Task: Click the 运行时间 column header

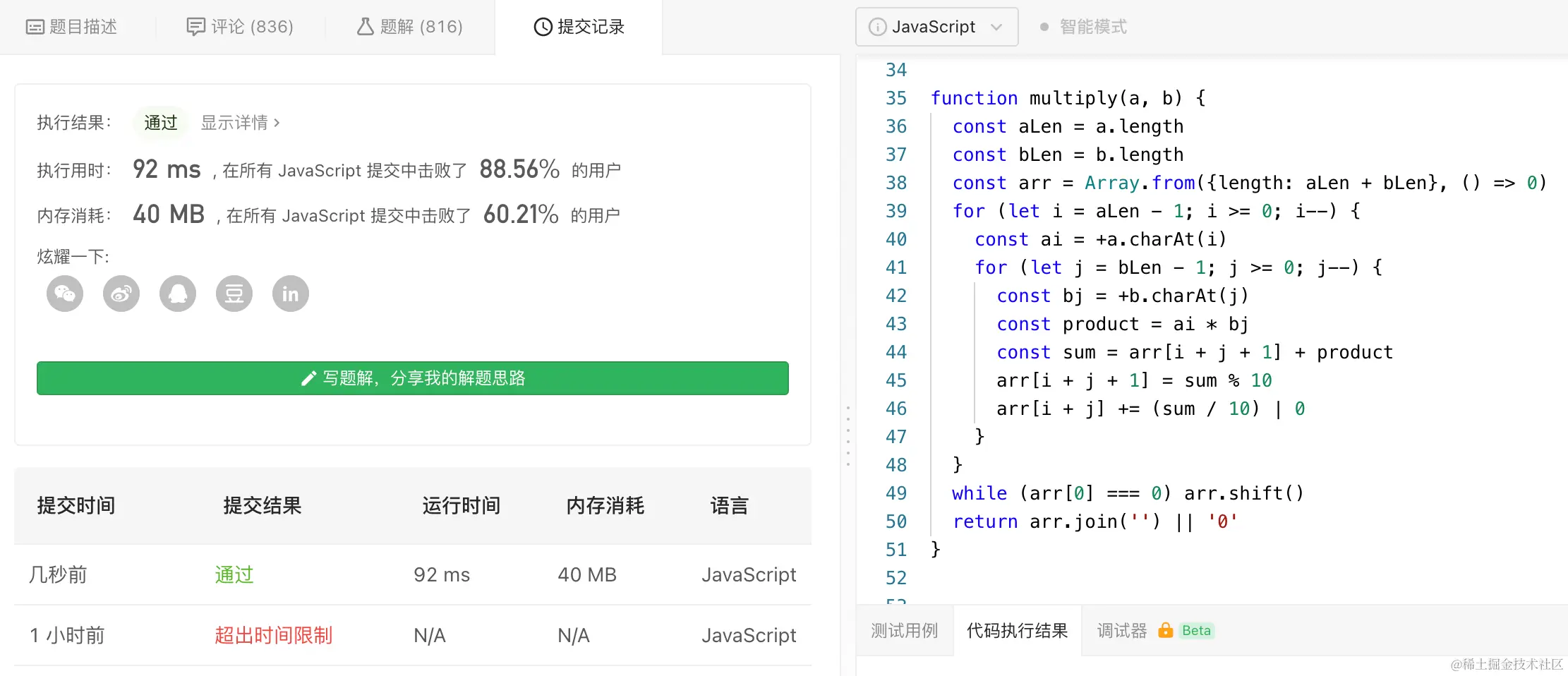Action: click(462, 506)
